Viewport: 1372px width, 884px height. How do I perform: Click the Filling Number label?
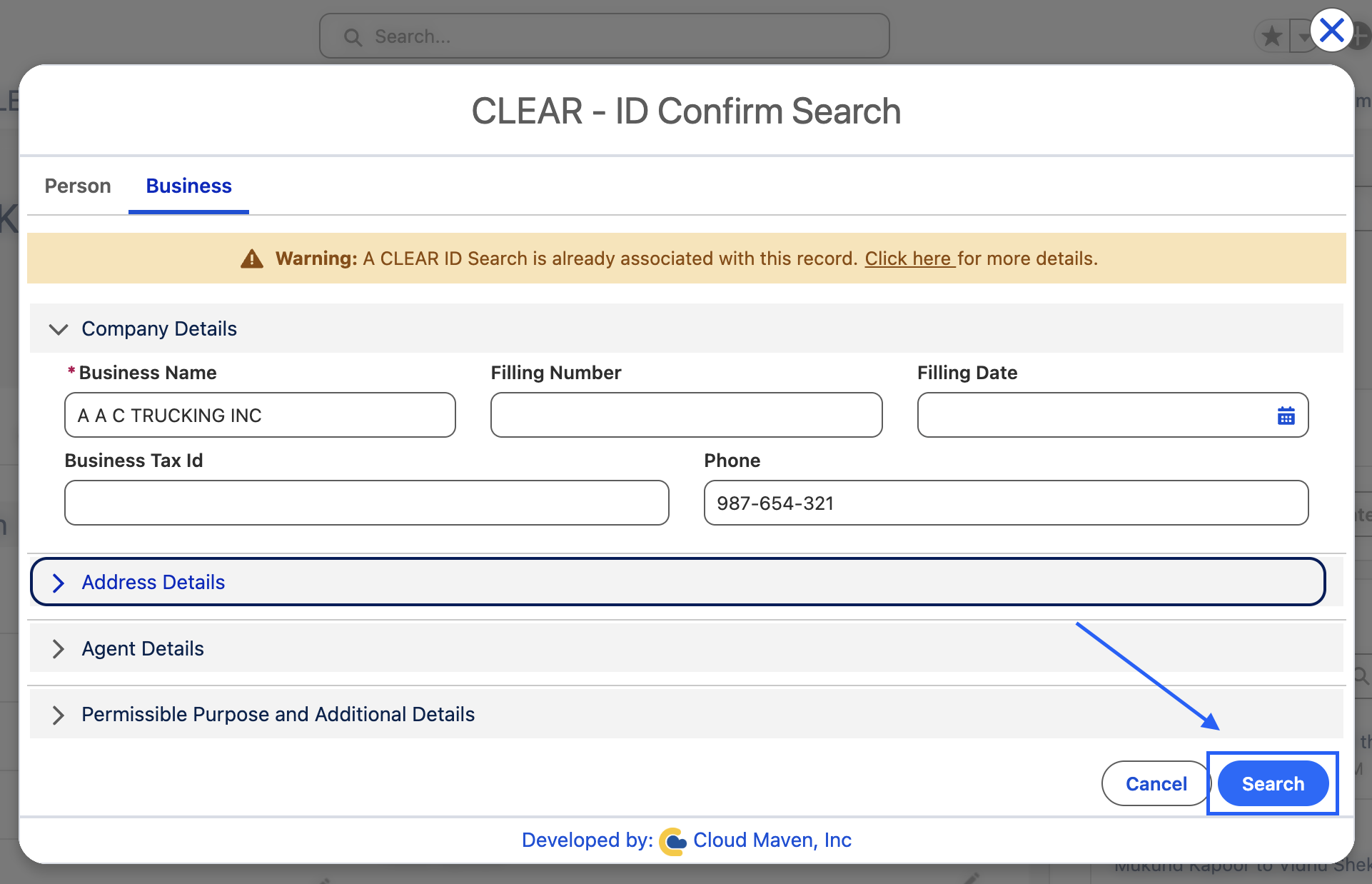click(556, 373)
